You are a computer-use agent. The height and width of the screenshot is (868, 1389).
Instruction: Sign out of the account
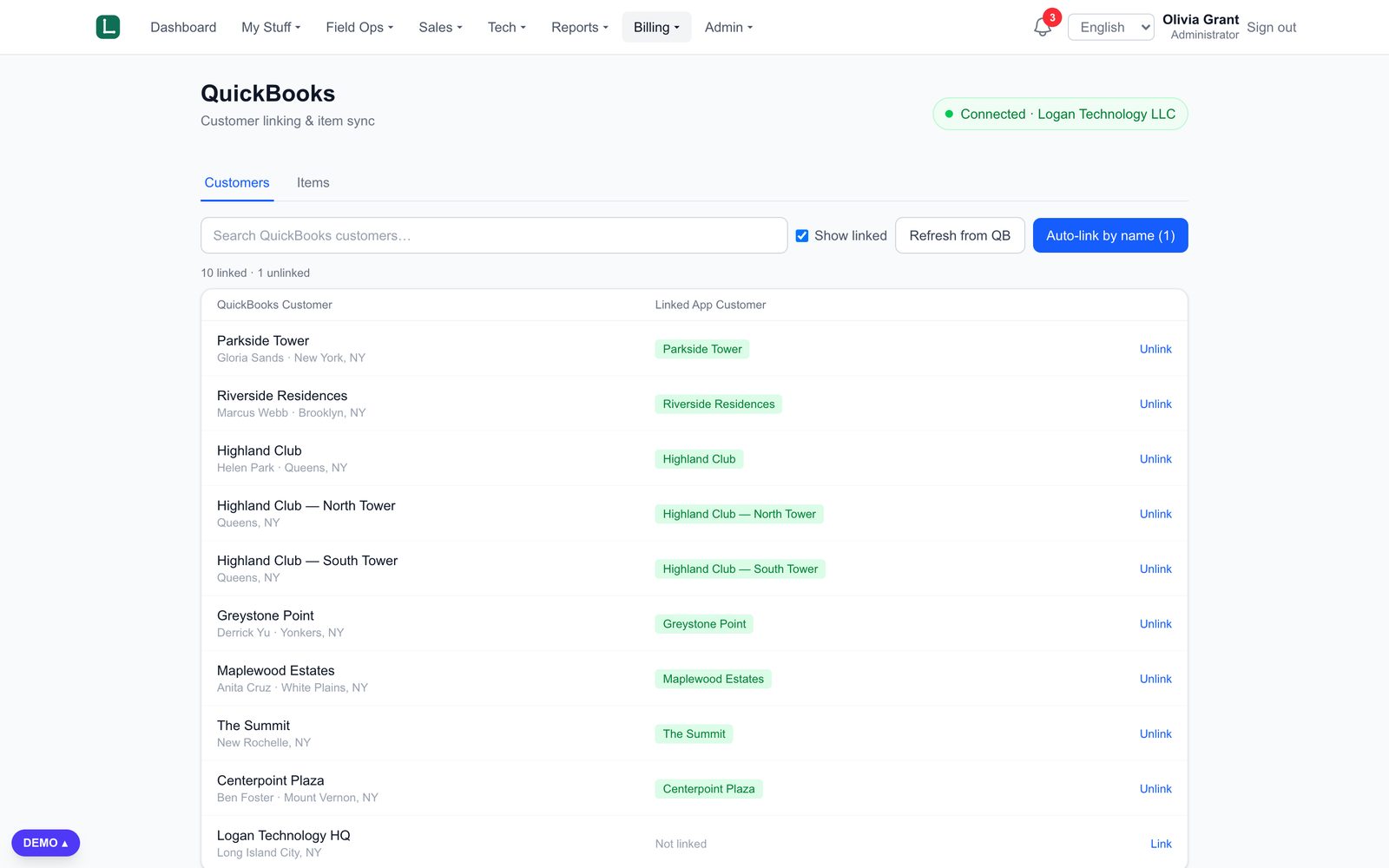1271,27
